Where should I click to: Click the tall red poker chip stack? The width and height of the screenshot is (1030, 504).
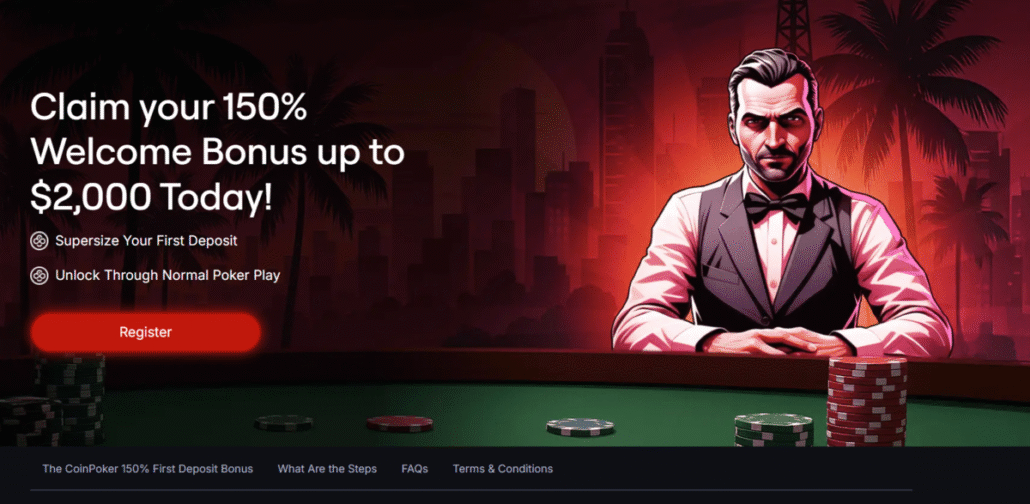[x=867, y=401]
